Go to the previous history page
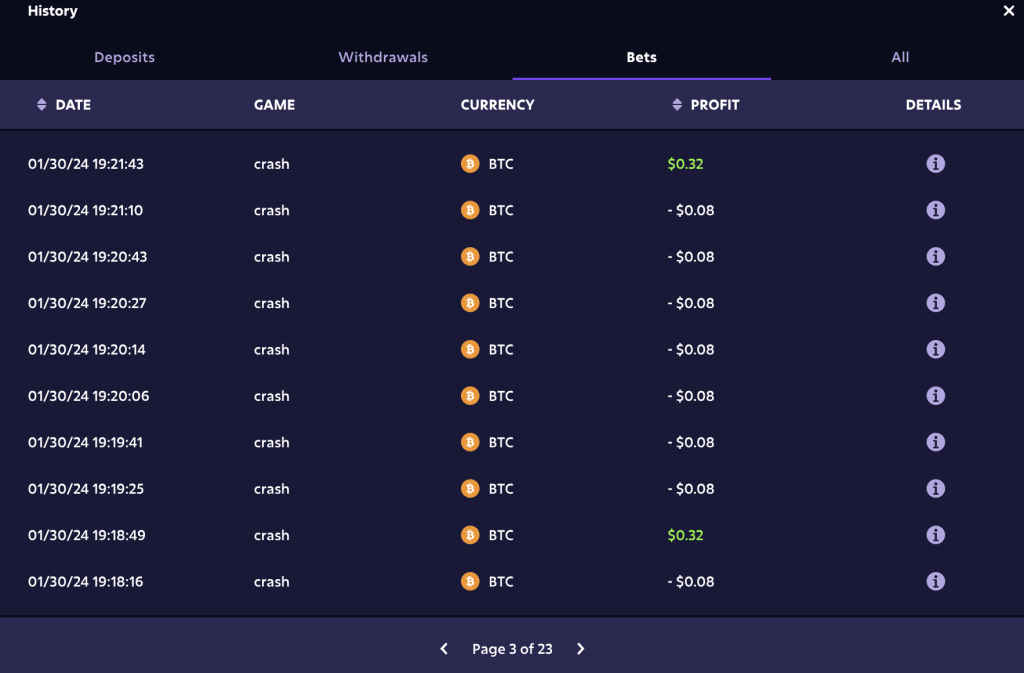Viewport: 1024px width, 673px height. [444, 649]
